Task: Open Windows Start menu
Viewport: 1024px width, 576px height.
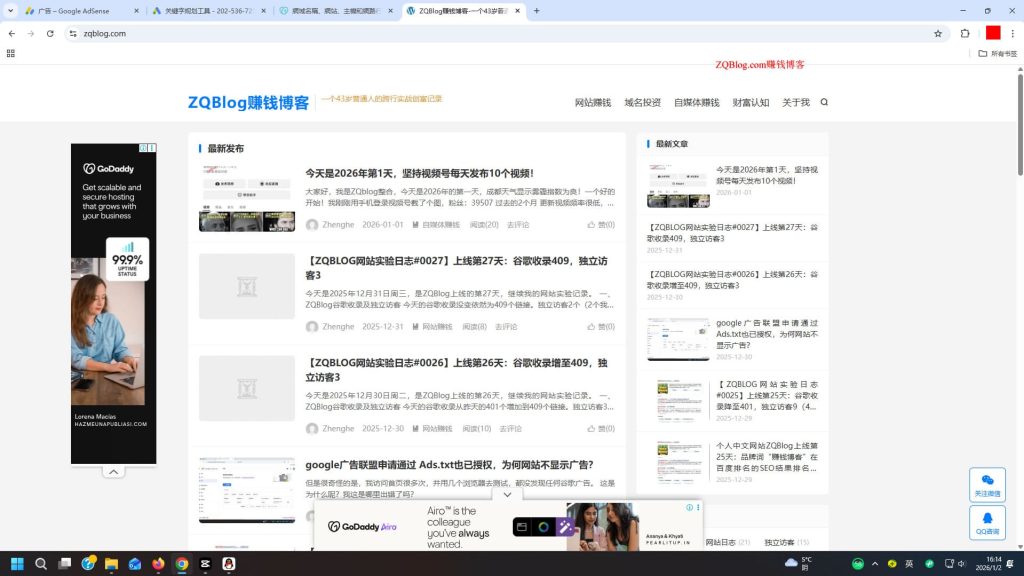Action: pyautogui.click(x=17, y=564)
